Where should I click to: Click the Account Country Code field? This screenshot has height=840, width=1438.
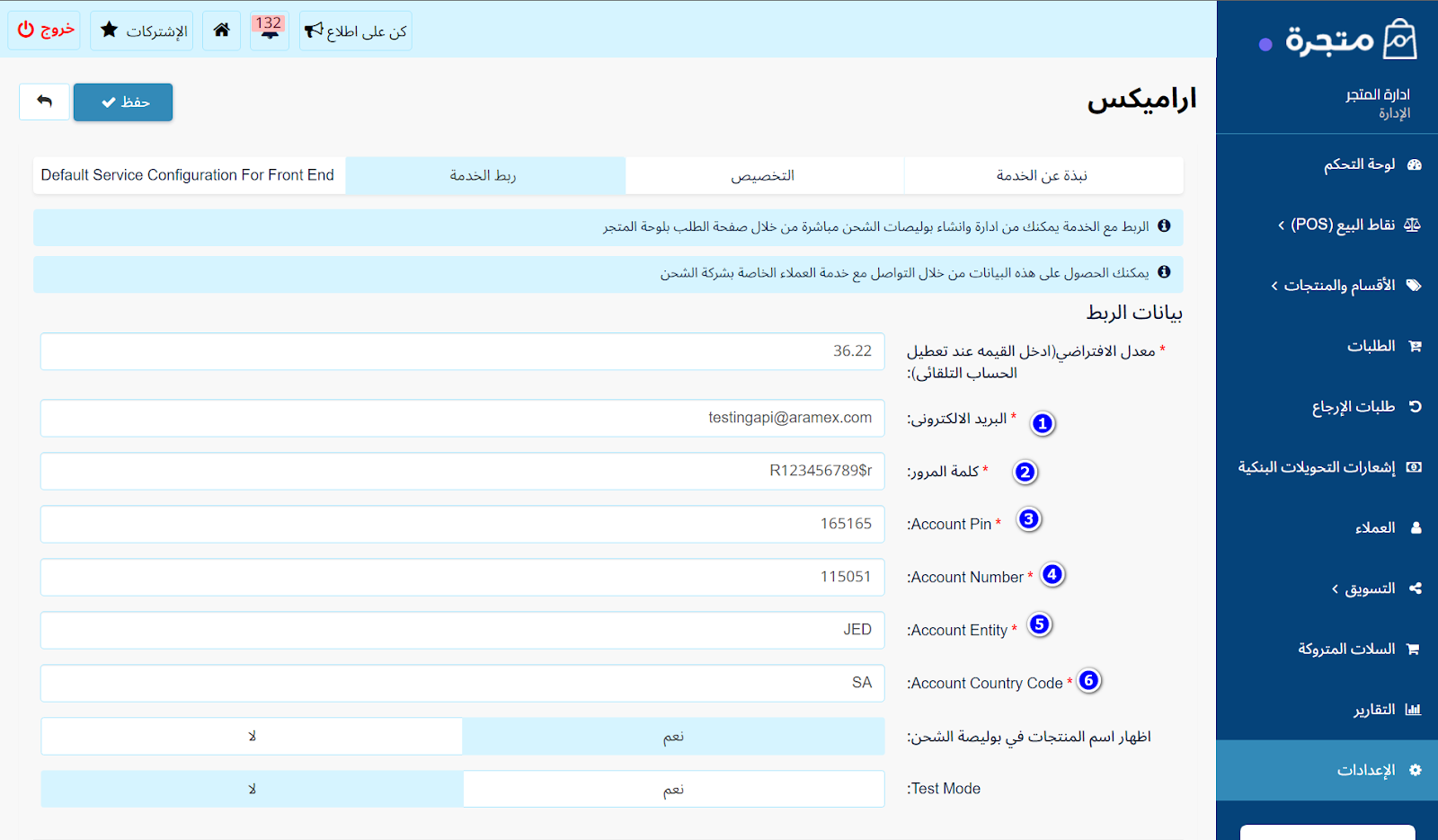pos(463,683)
